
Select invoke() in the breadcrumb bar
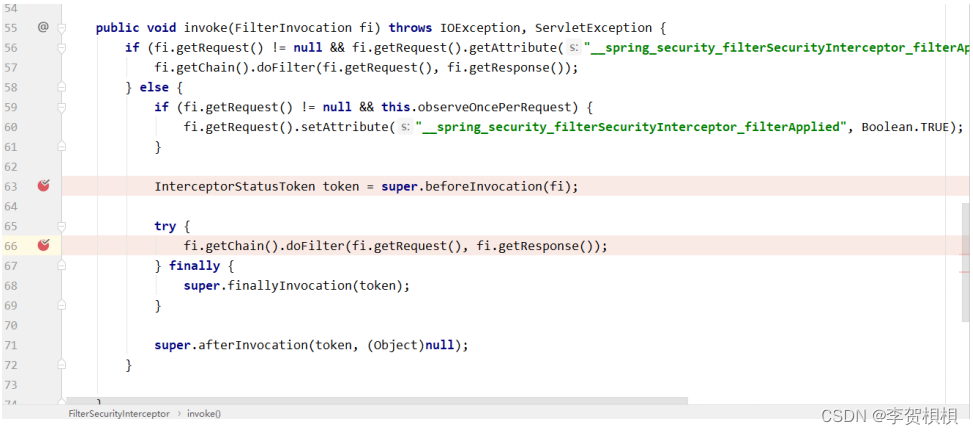204,413
